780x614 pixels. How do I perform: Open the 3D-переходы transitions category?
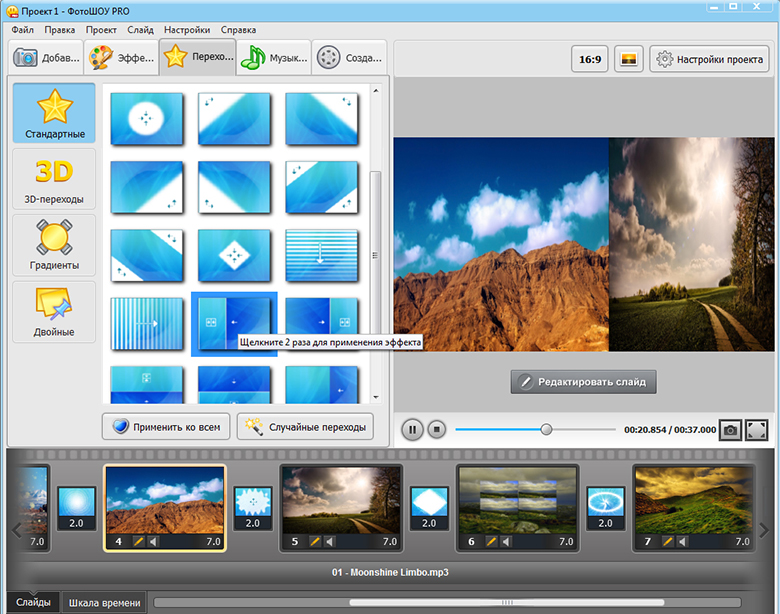click(54, 179)
